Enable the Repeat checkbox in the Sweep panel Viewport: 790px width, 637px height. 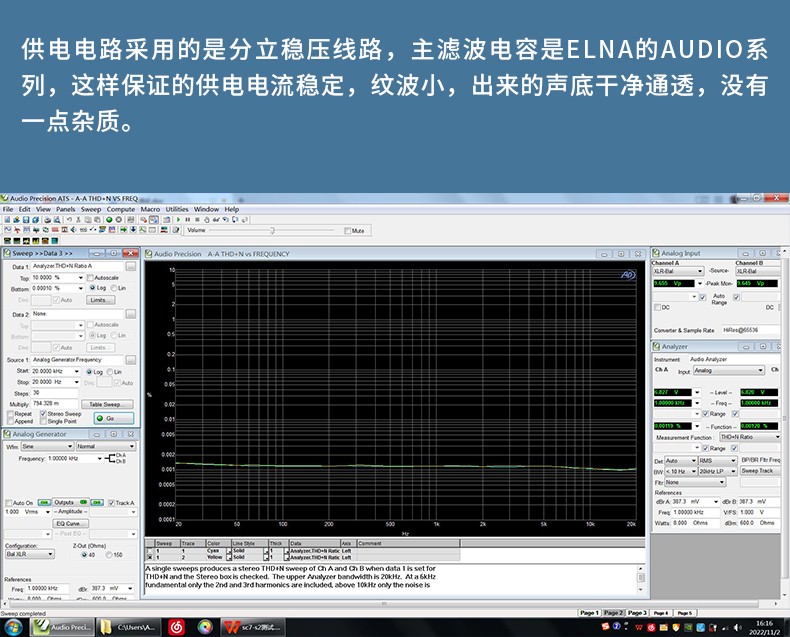click(10, 414)
